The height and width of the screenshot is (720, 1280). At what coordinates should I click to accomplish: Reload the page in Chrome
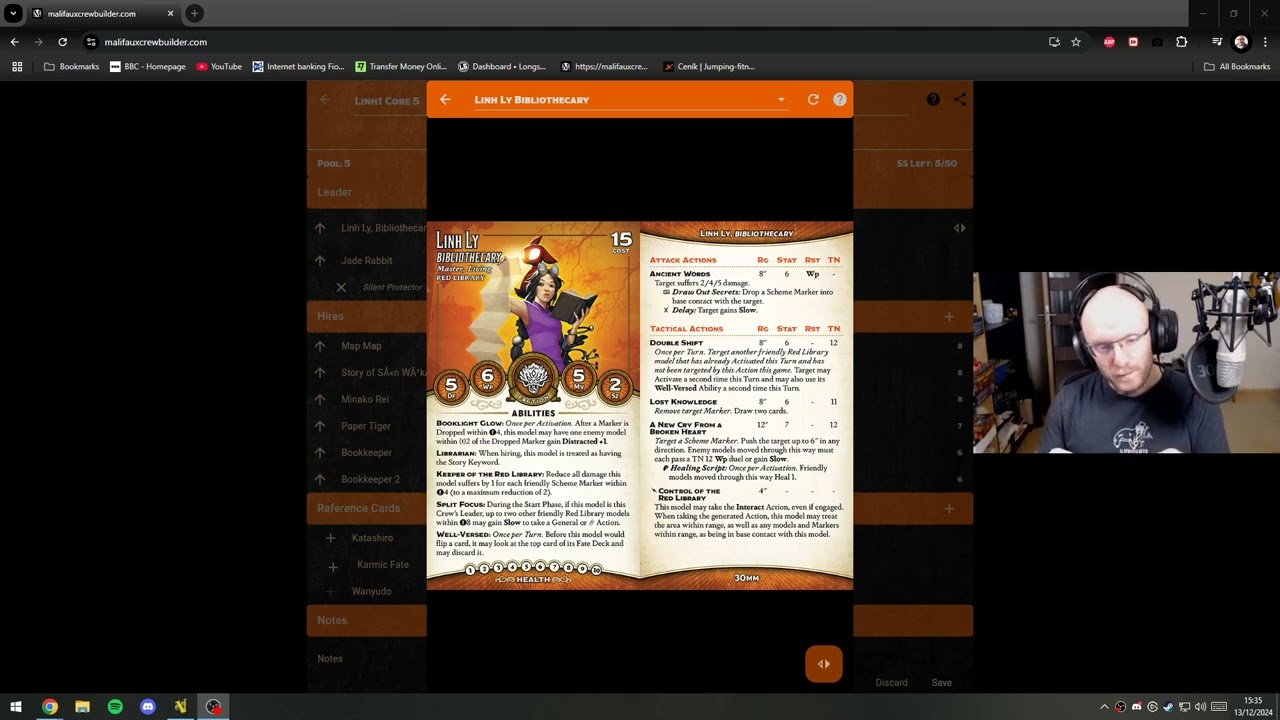(62, 42)
